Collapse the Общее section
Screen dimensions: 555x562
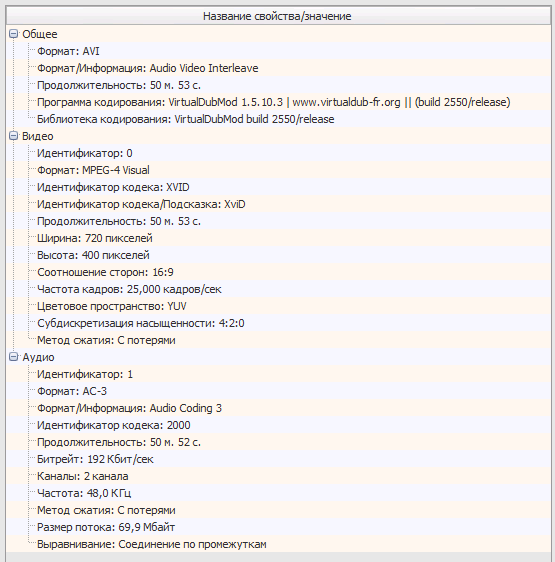pos(13,34)
